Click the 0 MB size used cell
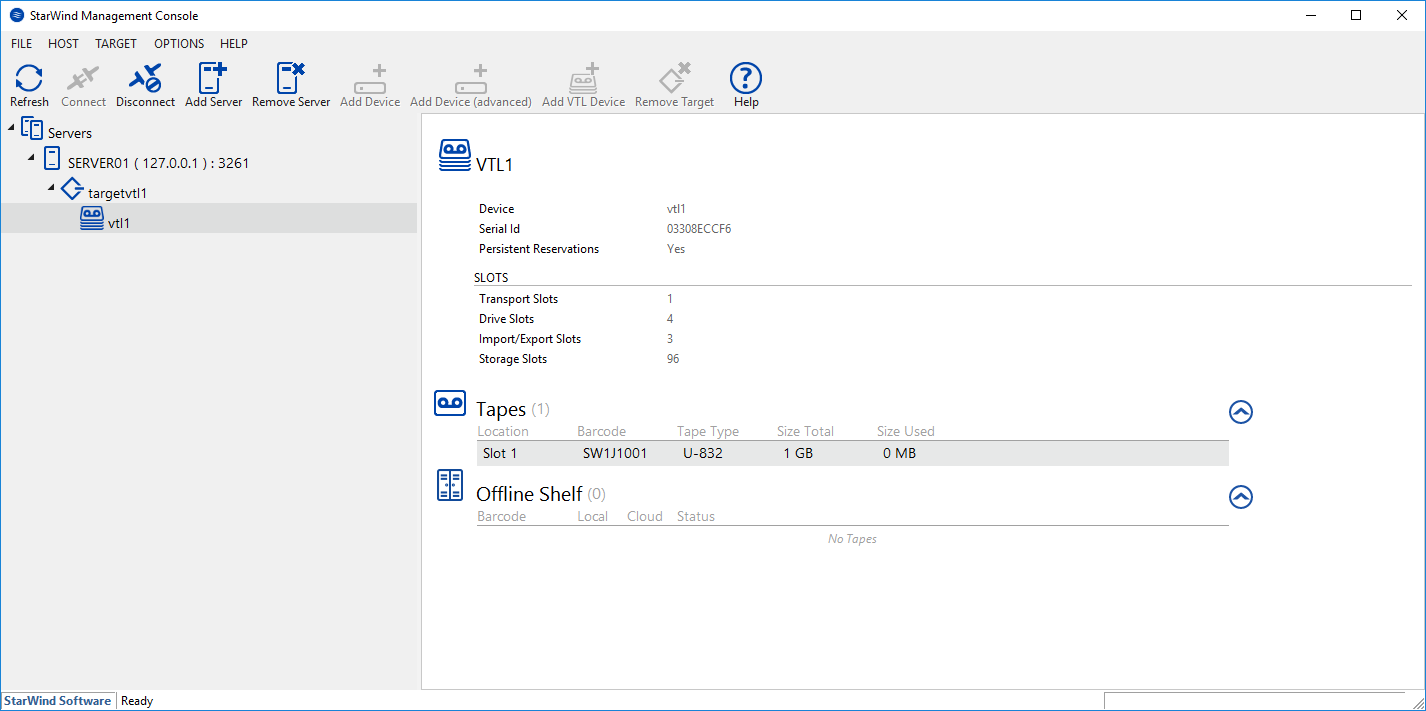Image resolution: width=1426 pixels, height=711 pixels. click(899, 453)
